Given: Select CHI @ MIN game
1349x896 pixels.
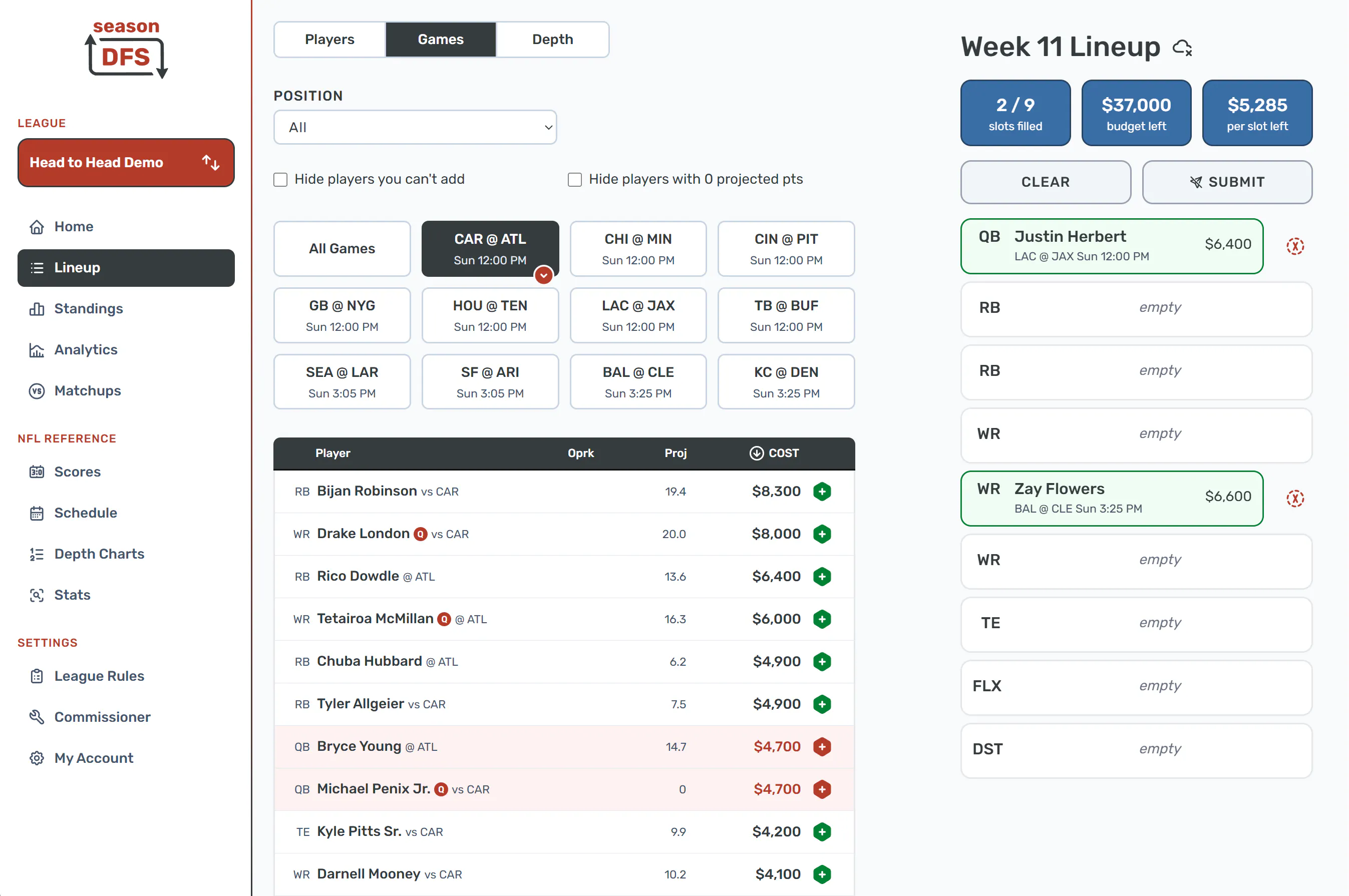Looking at the screenshot, I should [x=638, y=249].
